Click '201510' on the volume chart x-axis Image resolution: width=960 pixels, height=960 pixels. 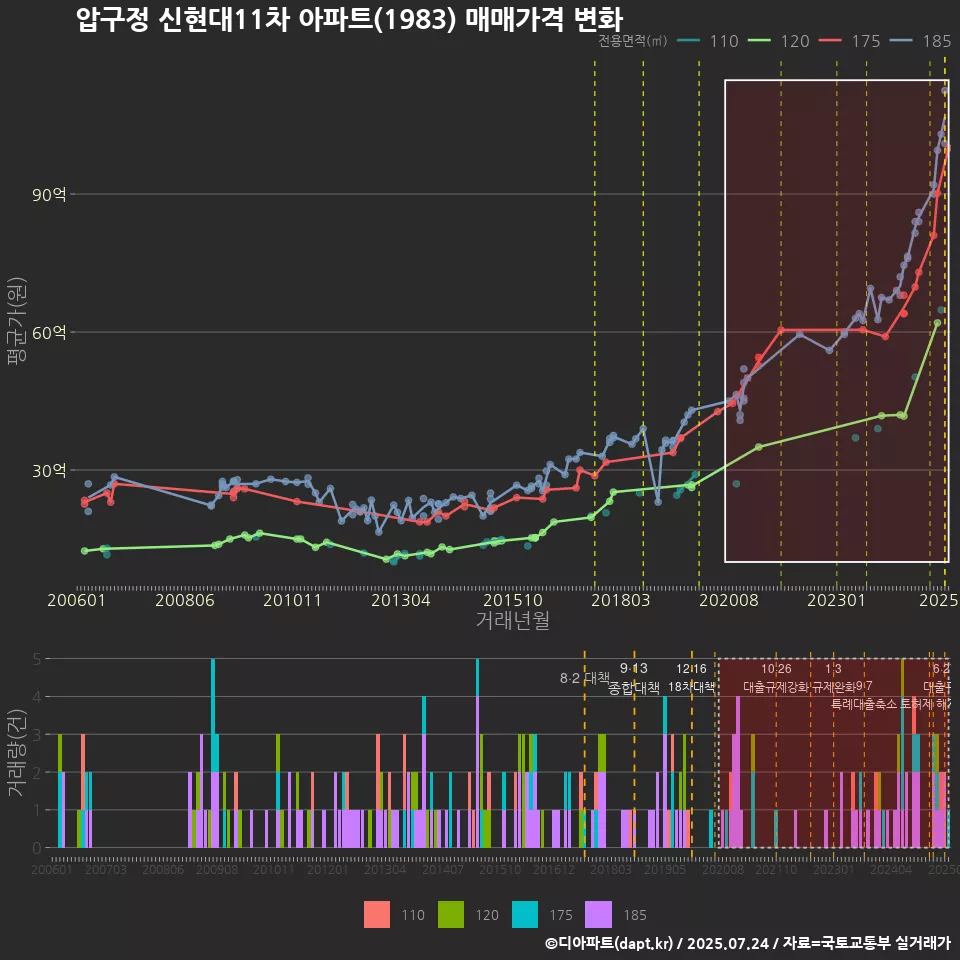[x=500, y=869]
